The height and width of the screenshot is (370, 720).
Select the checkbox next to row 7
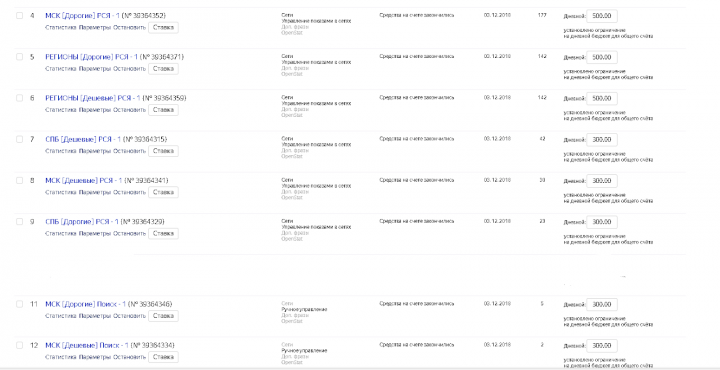click(x=19, y=139)
